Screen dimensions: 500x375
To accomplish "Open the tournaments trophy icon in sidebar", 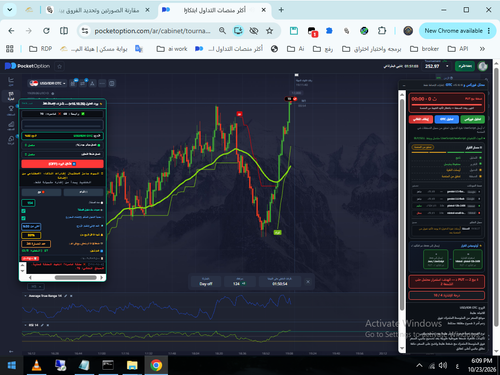I will pos(11,109).
